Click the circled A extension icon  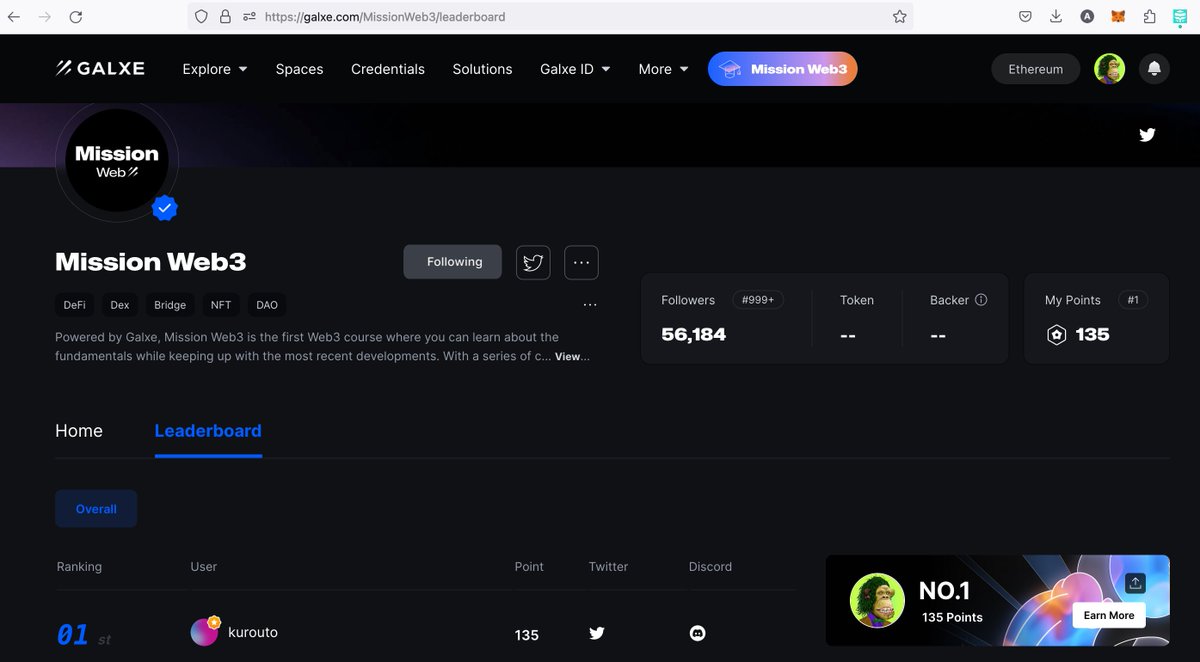[x=1087, y=17]
